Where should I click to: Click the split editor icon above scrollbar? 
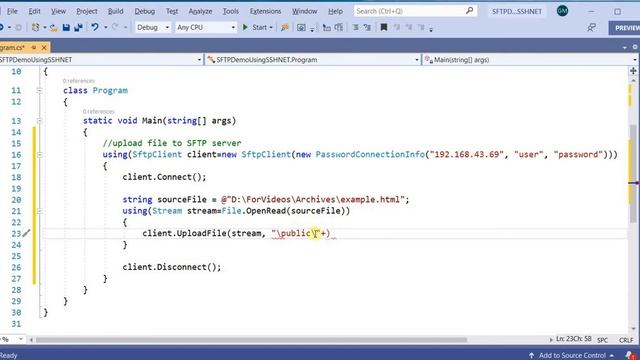coord(633,71)
